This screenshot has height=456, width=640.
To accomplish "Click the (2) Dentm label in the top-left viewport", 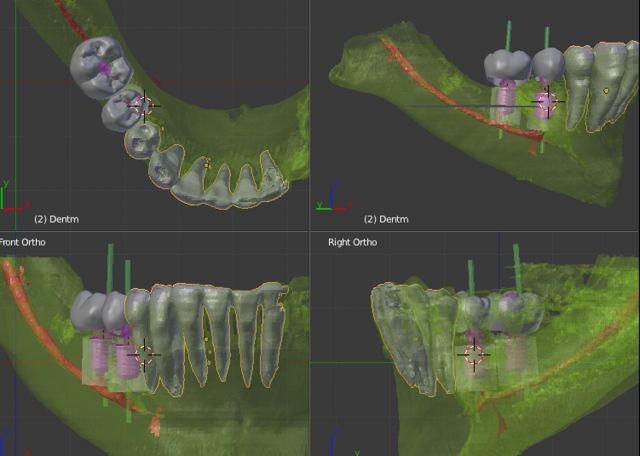I will pyautogui.click(x=54, y=218).
